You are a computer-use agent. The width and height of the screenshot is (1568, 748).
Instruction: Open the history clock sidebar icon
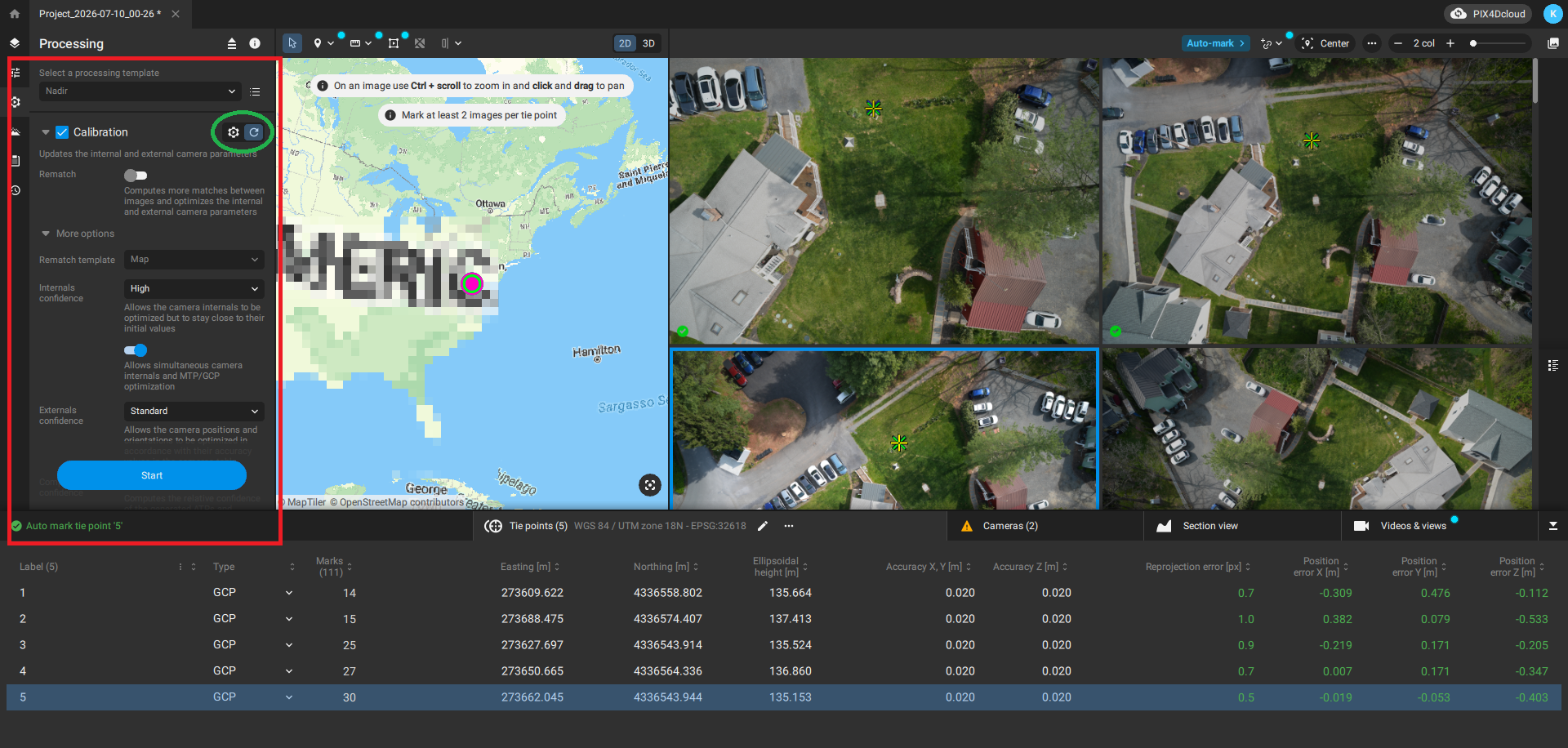tap(15, 190)
